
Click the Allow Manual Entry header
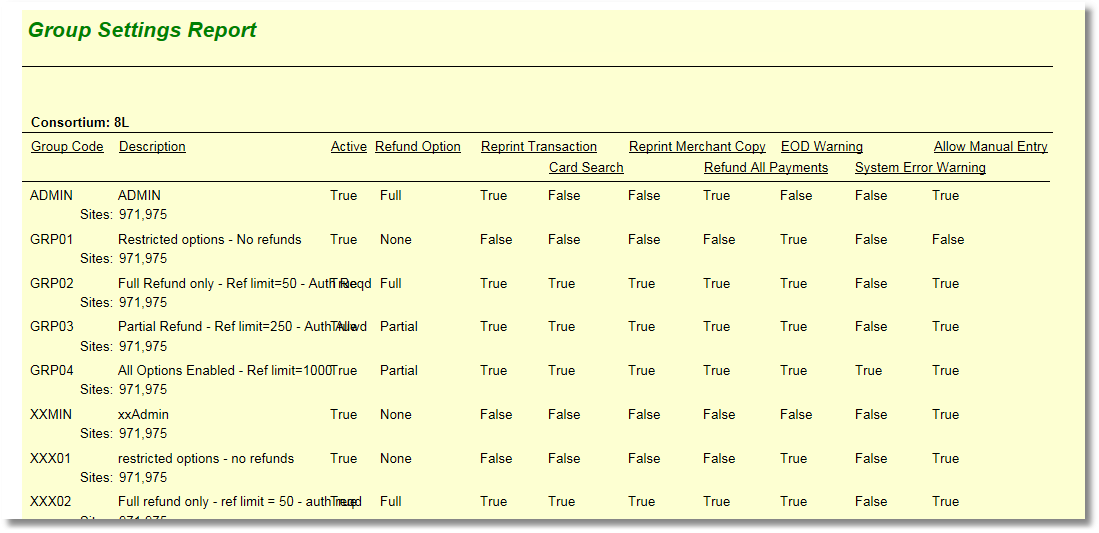[x=990, y=147]
